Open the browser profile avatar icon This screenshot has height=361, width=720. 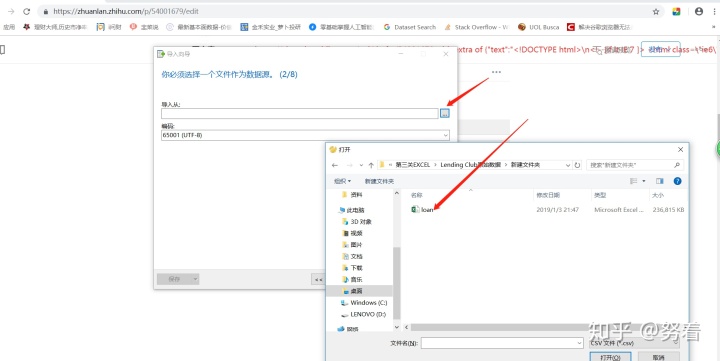pos(699,11)
